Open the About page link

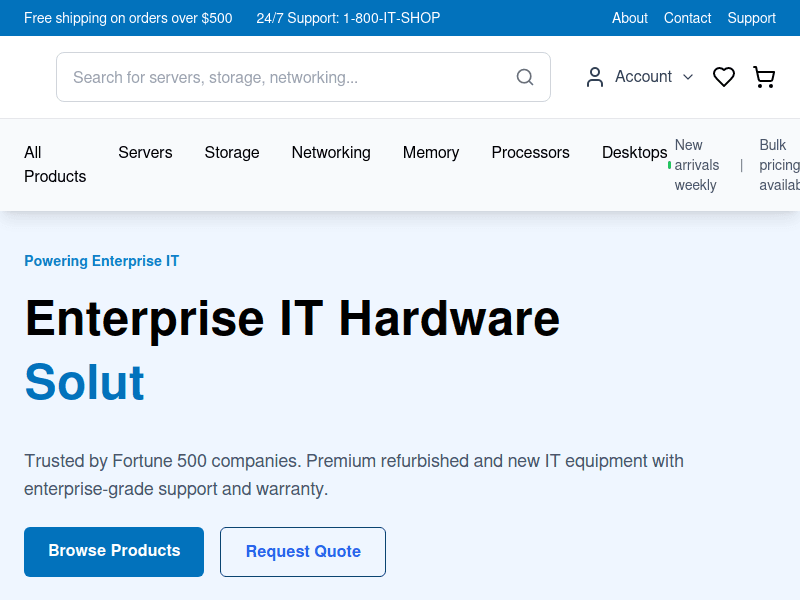pos(629,18)
